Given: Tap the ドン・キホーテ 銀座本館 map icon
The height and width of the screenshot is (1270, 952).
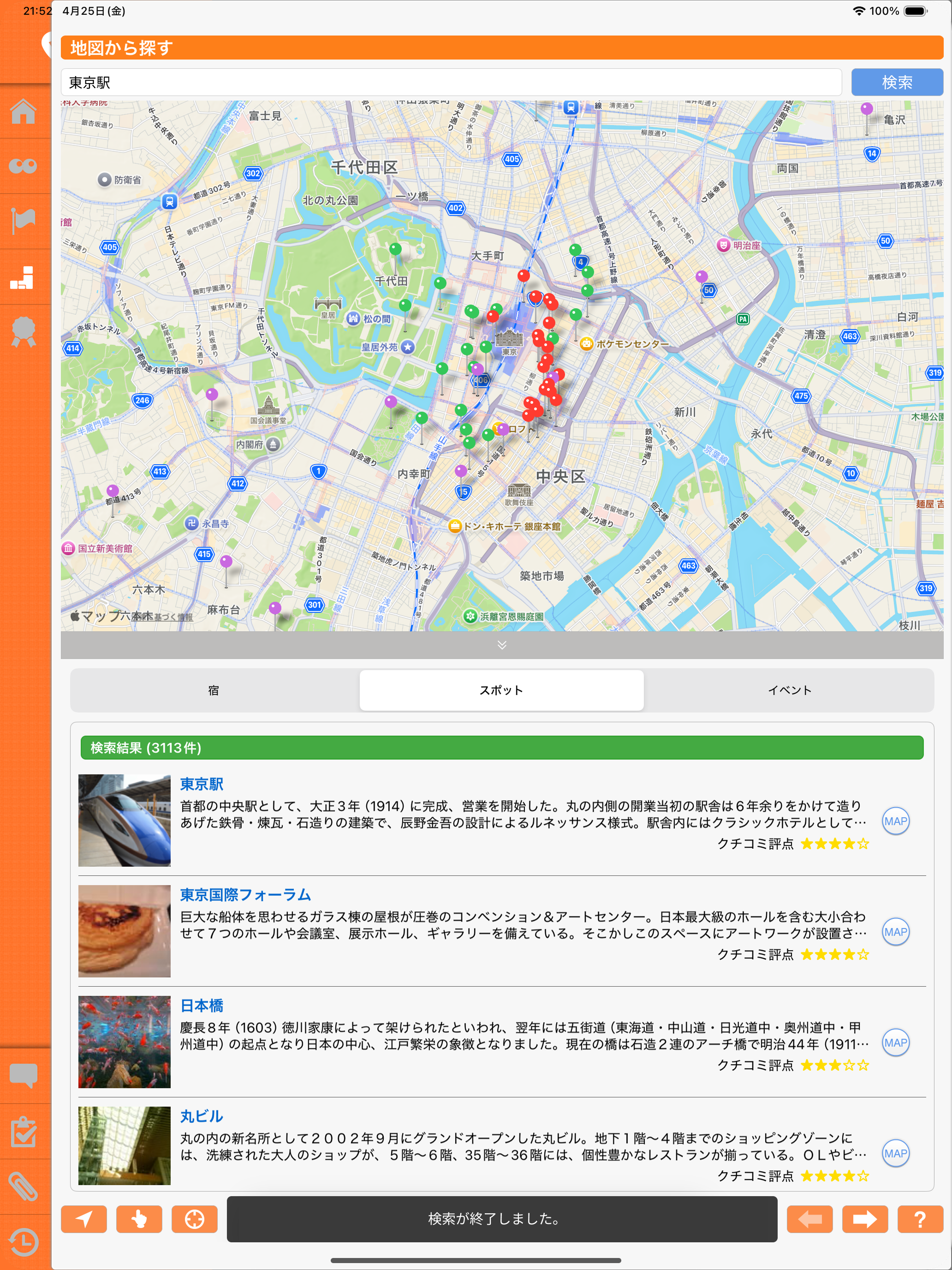Looking at the screenshot, I should pyautogui.click(x=454, y=526).
